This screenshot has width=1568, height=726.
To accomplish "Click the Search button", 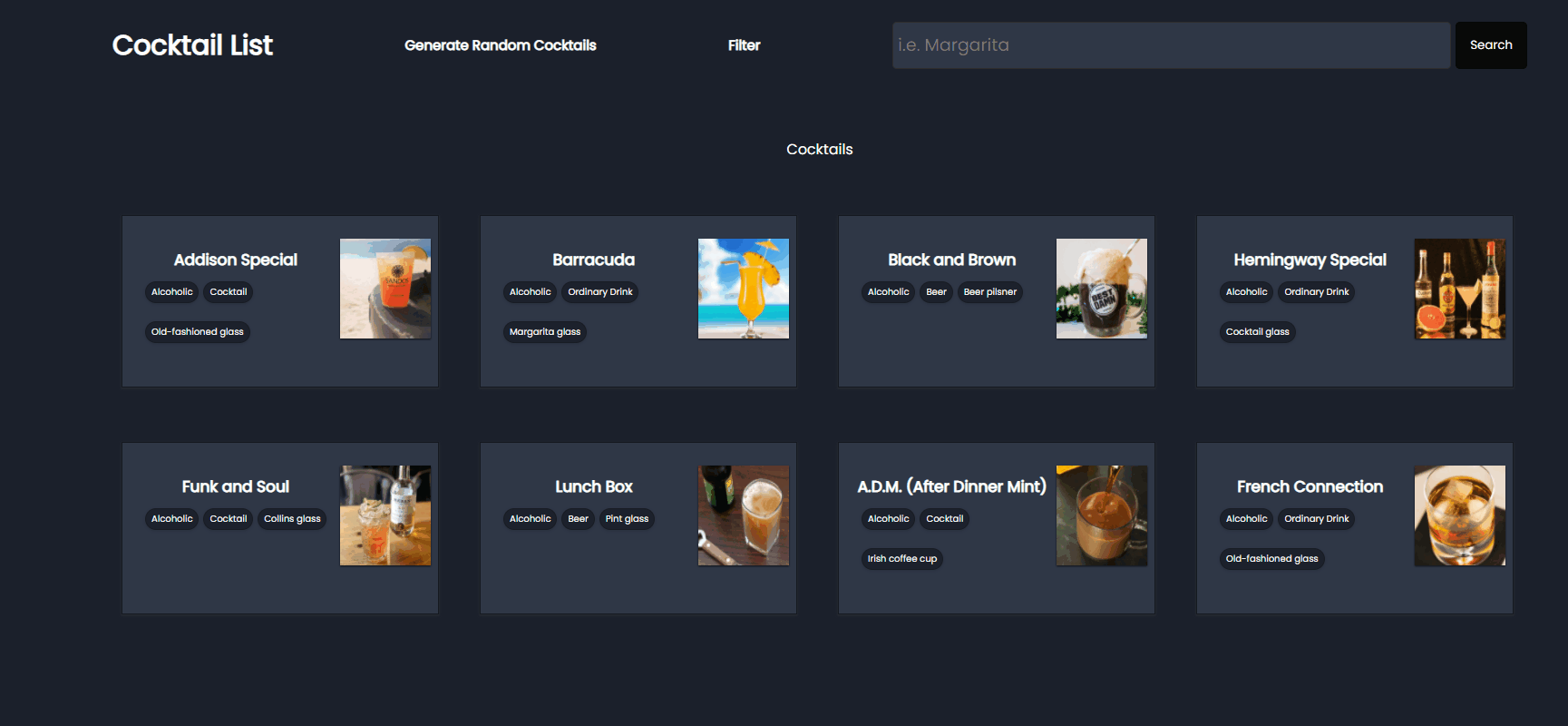I will point(1491,45).
